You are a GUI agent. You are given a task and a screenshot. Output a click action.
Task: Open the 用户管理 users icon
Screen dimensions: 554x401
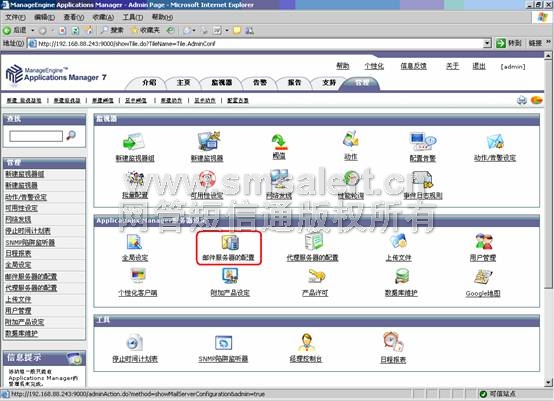pos(483,241)
